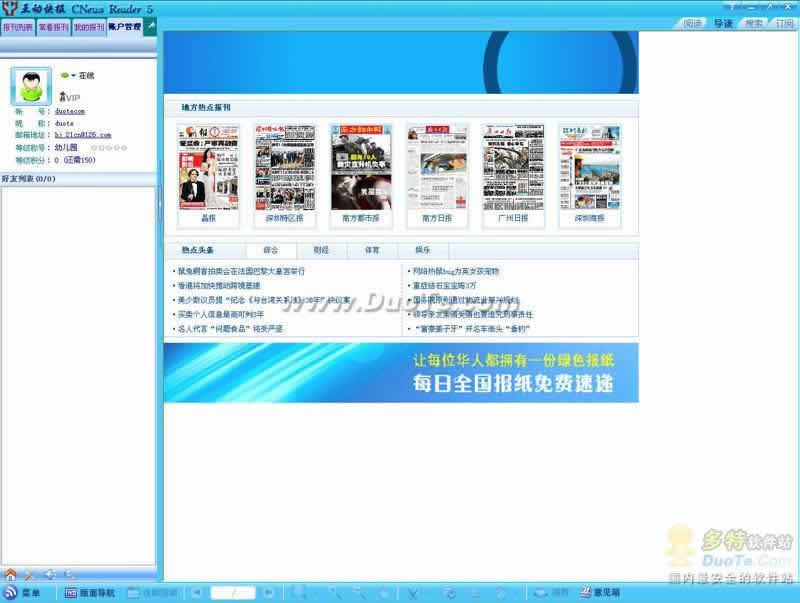800x603 pixels.
Task: Click the user avatar picture
Action: click(31, 86)
